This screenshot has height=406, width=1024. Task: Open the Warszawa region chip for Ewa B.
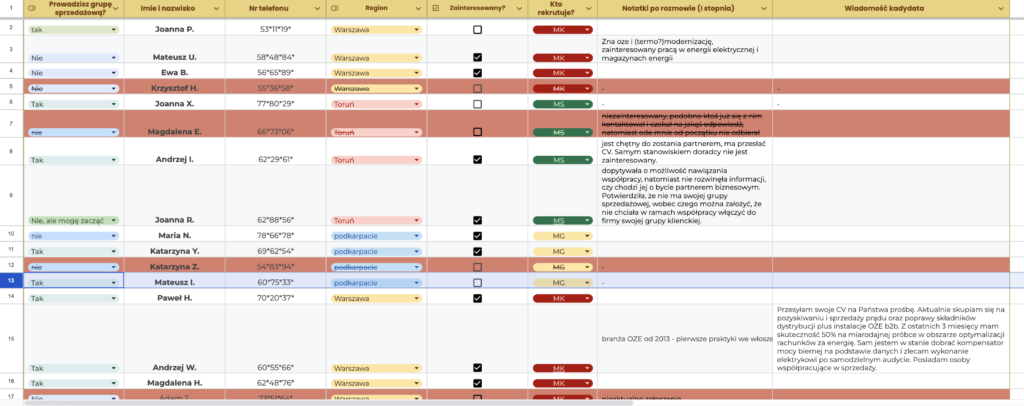click(x=376, y=72)
